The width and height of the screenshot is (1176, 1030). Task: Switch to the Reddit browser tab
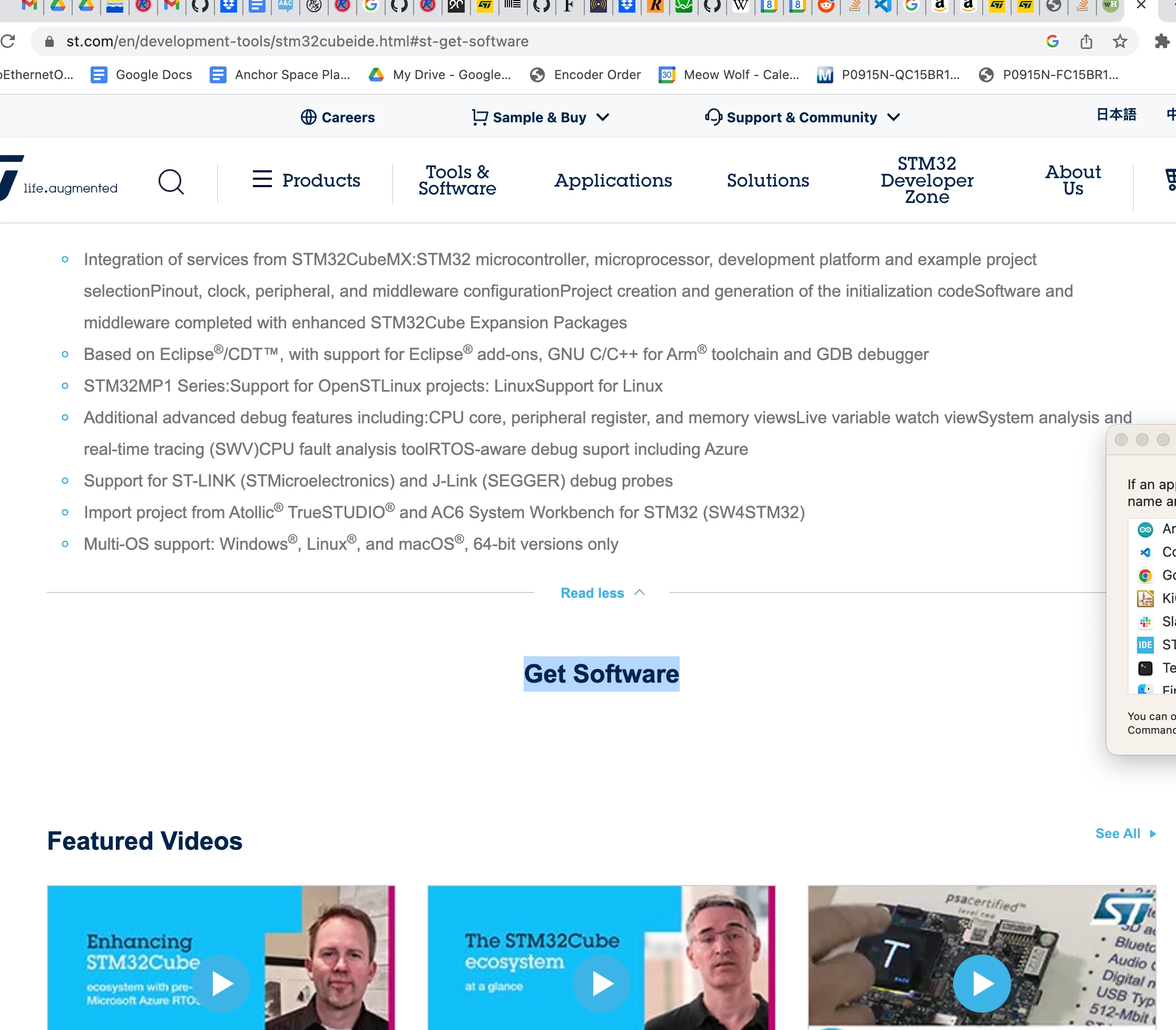pyautogui.click(x=826, y=6)
